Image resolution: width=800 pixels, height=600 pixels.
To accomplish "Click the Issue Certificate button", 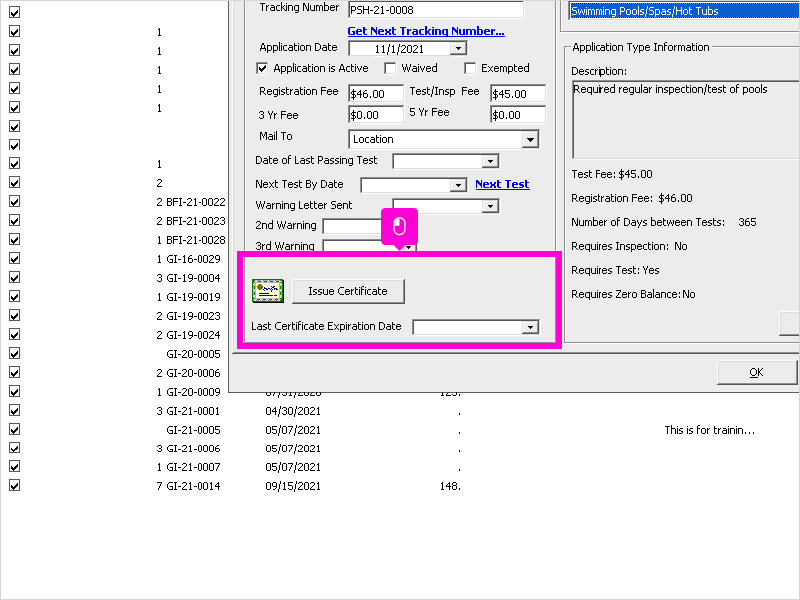I will pyautogui.click(x=348, y=291).
